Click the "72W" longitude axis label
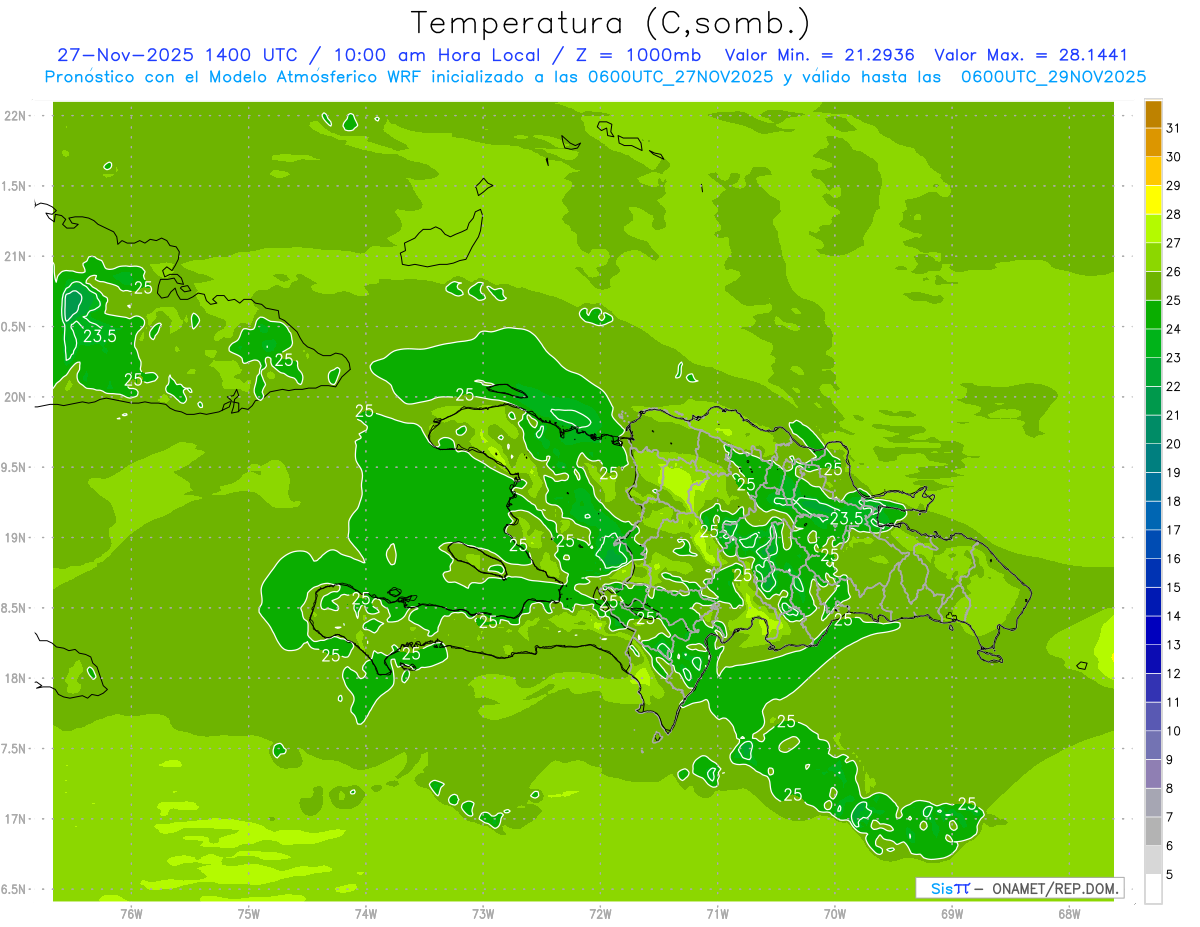Screen dimensions: 1200x927 click(x=600, y=914)
